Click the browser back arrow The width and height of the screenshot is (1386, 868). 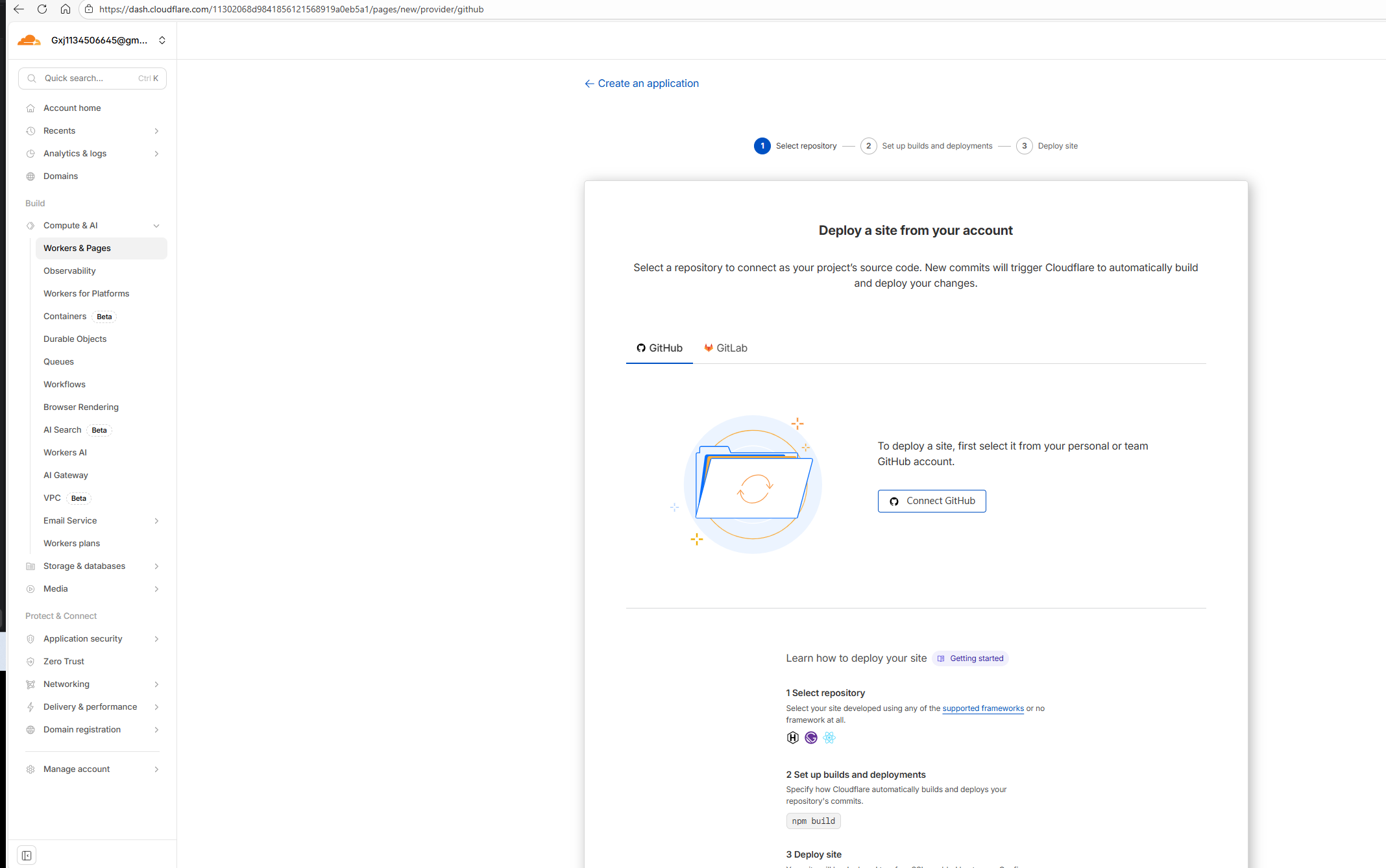click(19, 9)
